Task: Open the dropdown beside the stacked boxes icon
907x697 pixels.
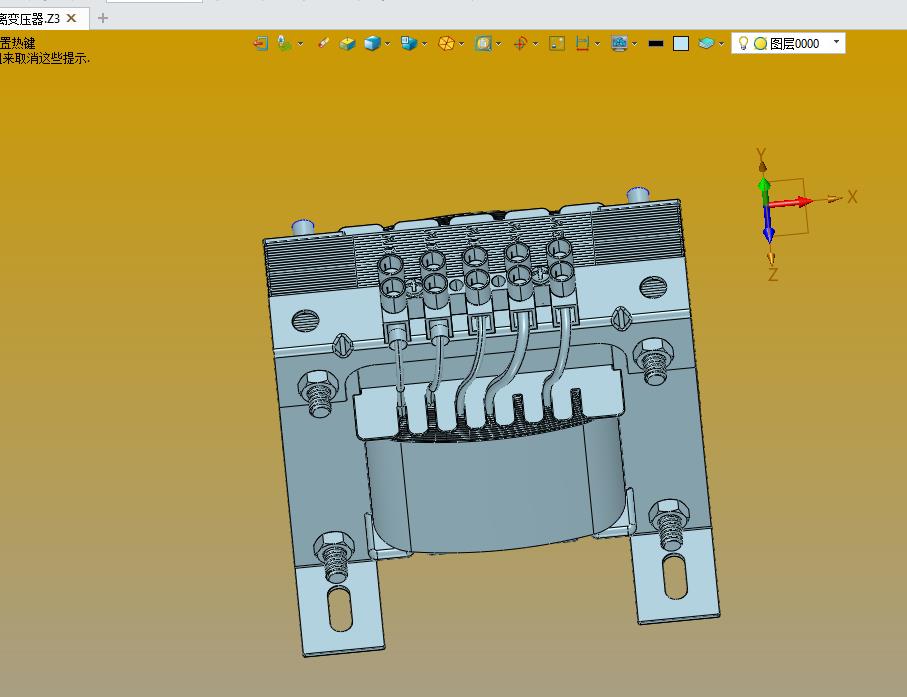Action: click(424, 44)
